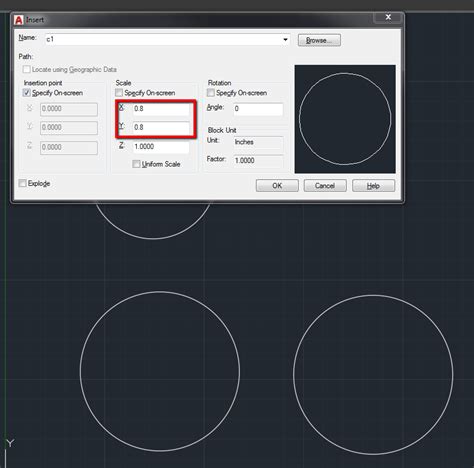Click the Scale X input field
474x468 pixels.
pos(161,109)
